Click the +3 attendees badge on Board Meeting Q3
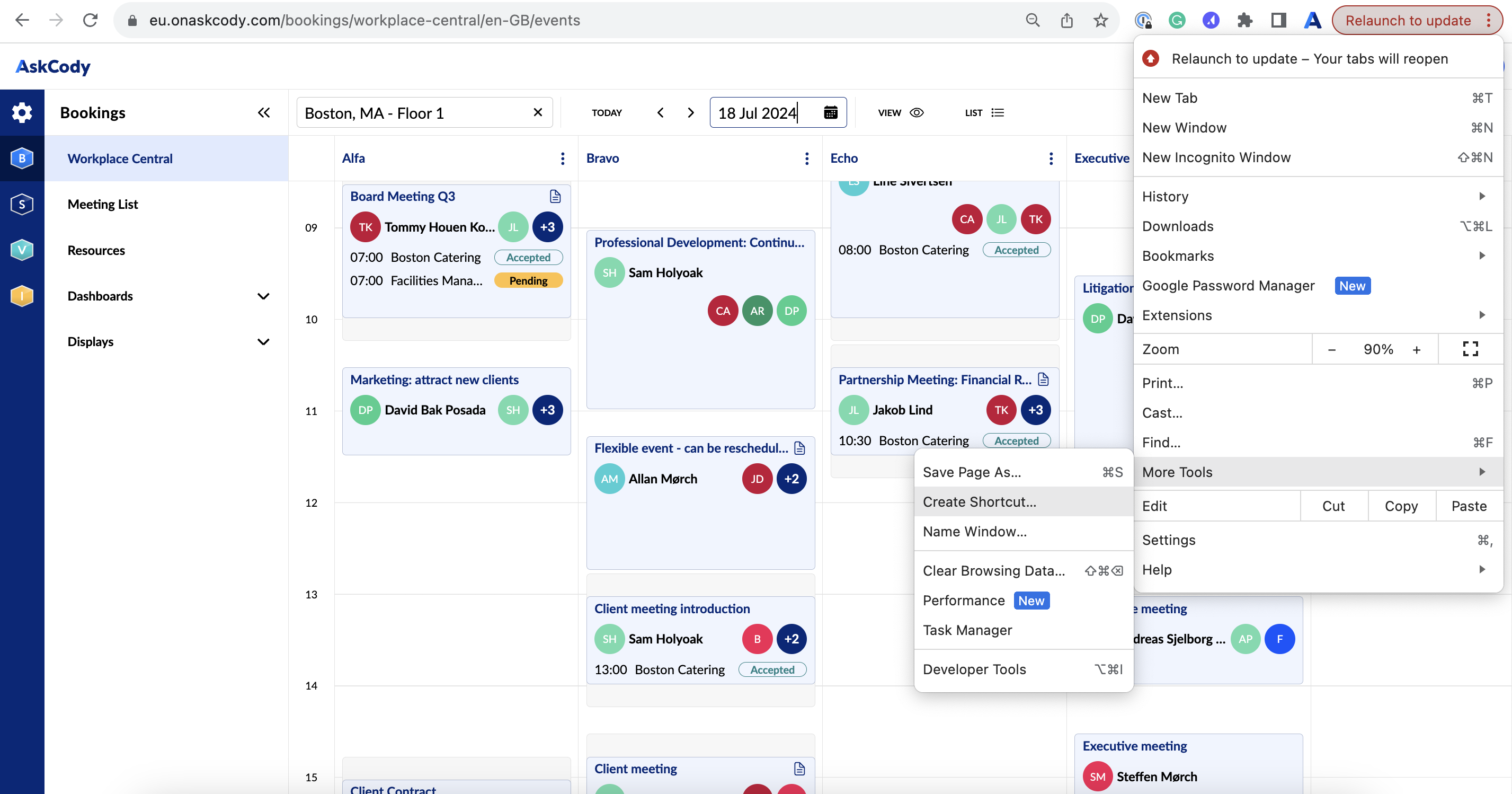 [547, 227]
